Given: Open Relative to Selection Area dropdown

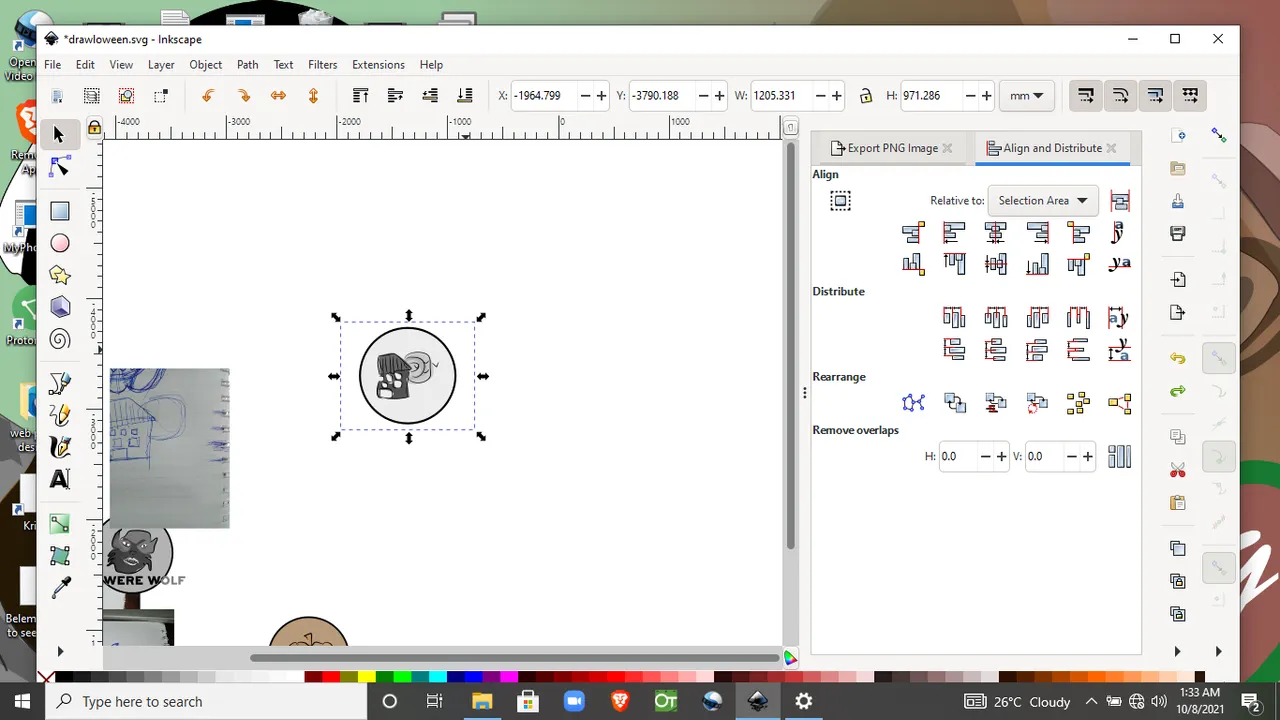Looking at the screenshot, I should click(1043, 201).
